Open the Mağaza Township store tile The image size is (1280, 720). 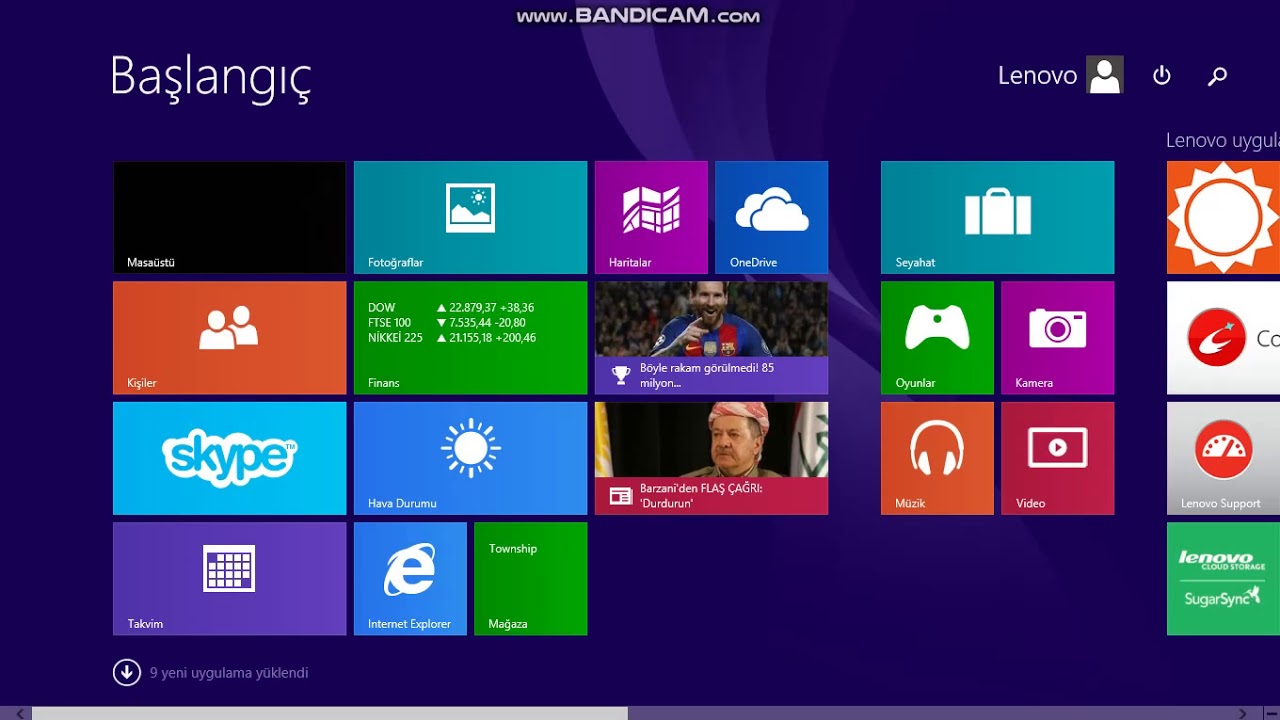(530, 578)
